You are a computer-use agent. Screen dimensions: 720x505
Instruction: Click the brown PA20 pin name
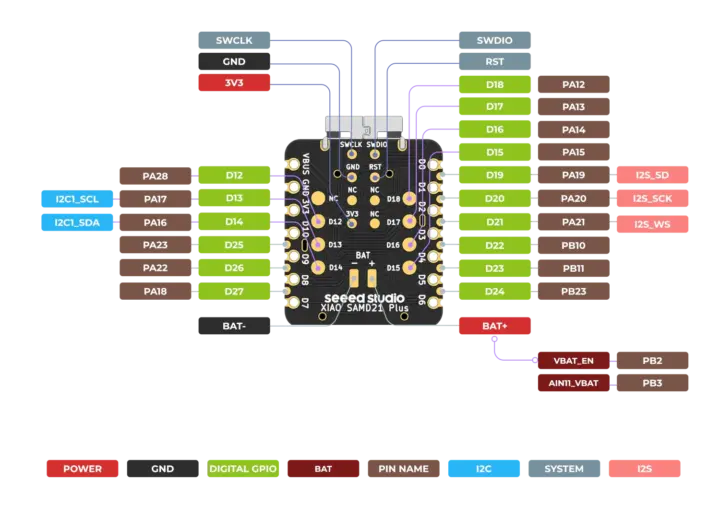pos(574,198)
